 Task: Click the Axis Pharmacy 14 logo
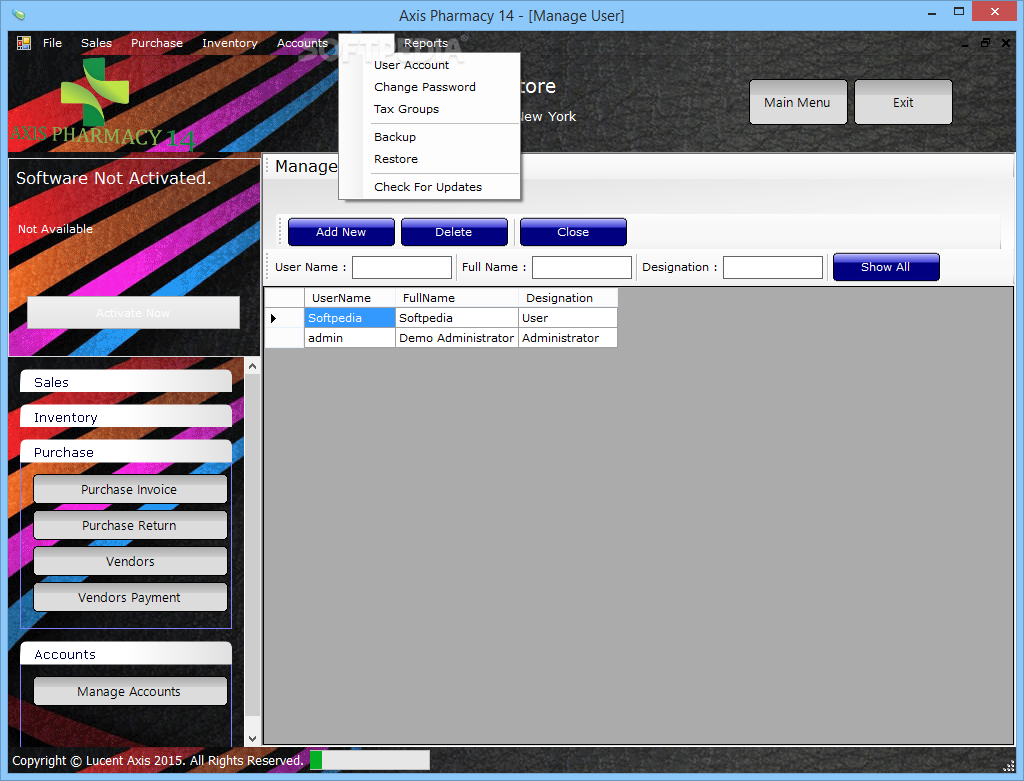102,103
